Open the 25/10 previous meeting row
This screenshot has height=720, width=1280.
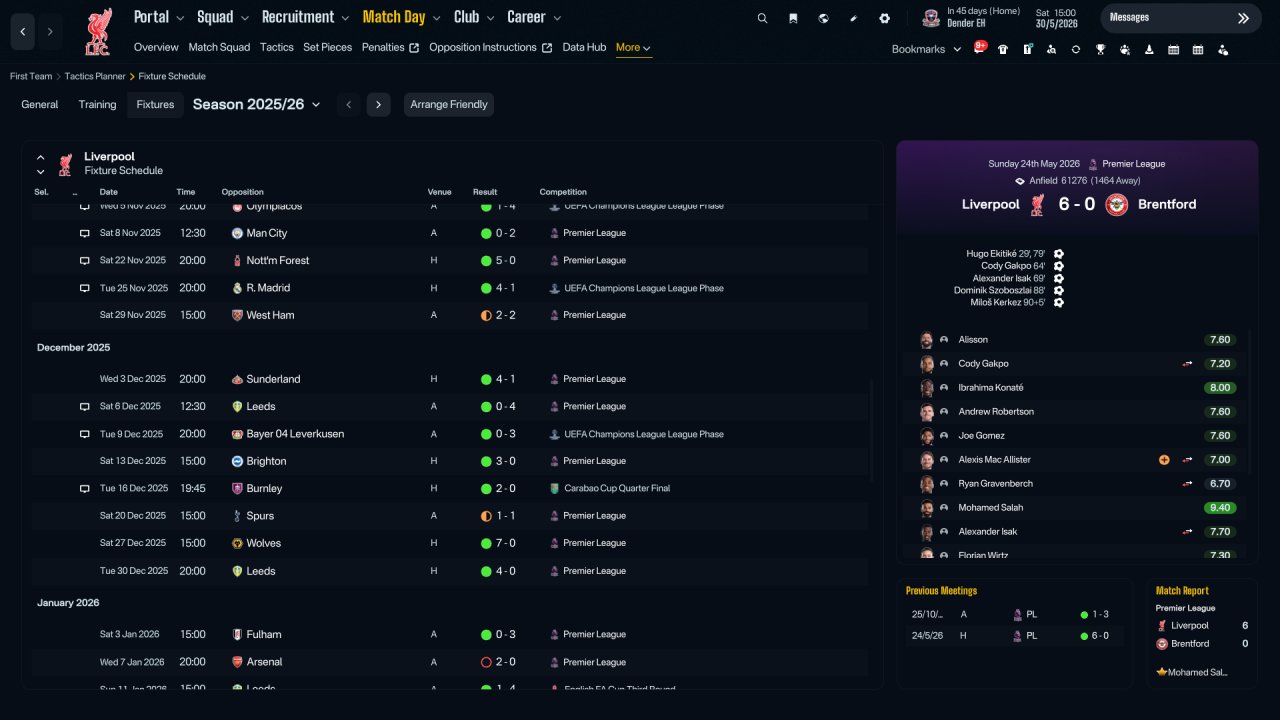tap(1014, 615)
